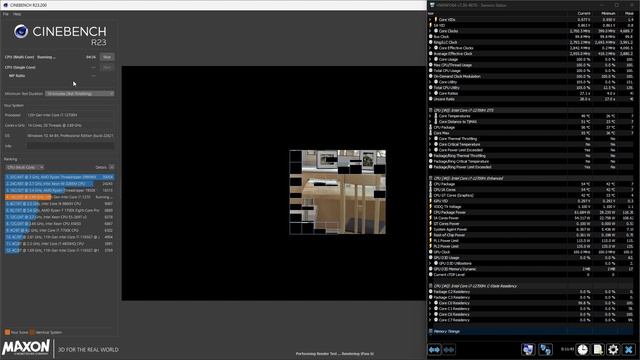Select the orange running 12th Gen ranking row
Viewport: 640px width, 360px height.
point(60,197)
